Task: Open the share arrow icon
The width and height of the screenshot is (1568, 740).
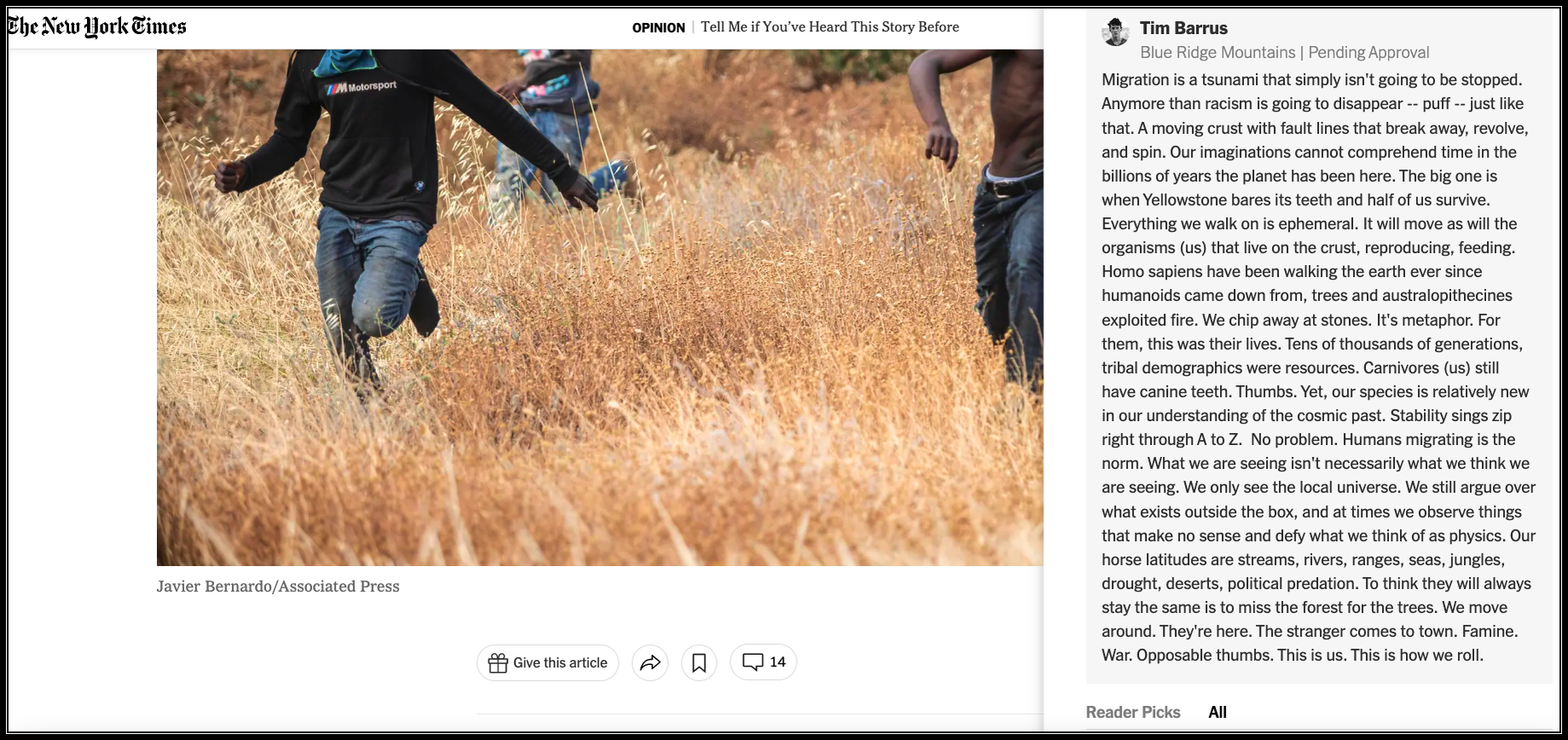Action: [650, 662]
